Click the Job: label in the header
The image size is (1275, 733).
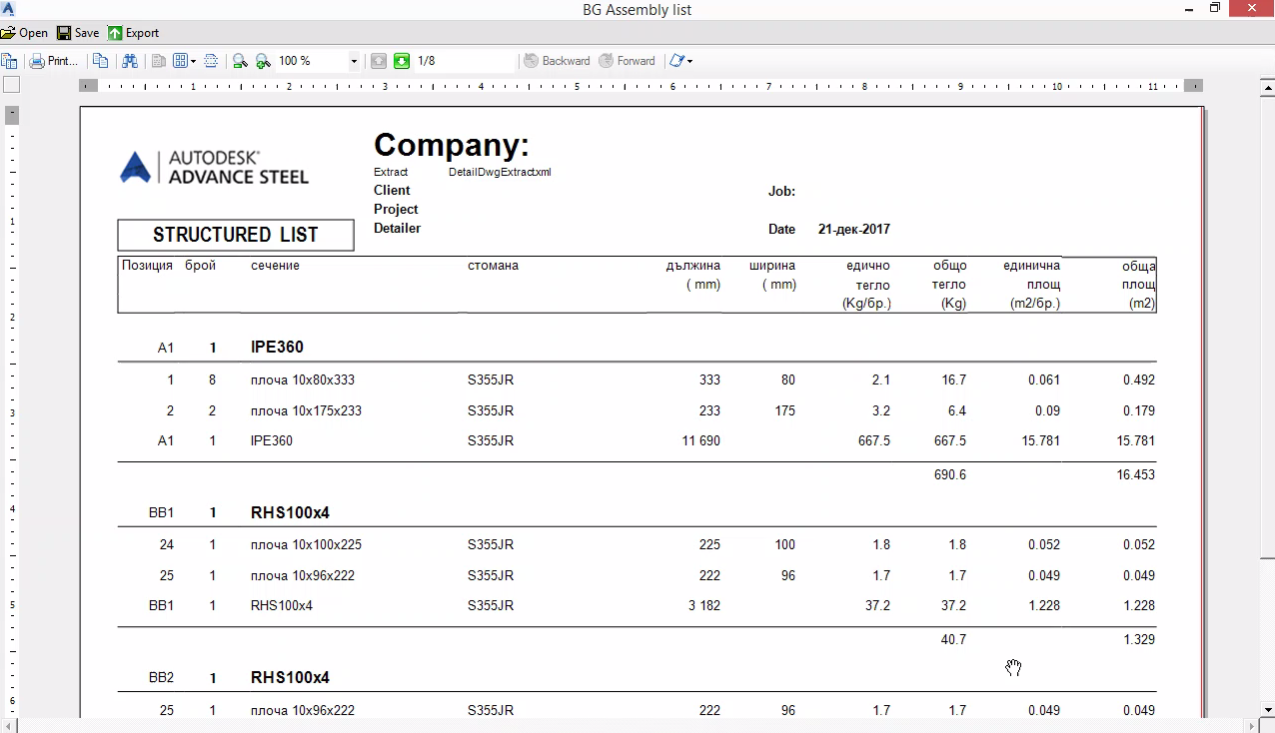pyautogui.click(x=782, y=191)
